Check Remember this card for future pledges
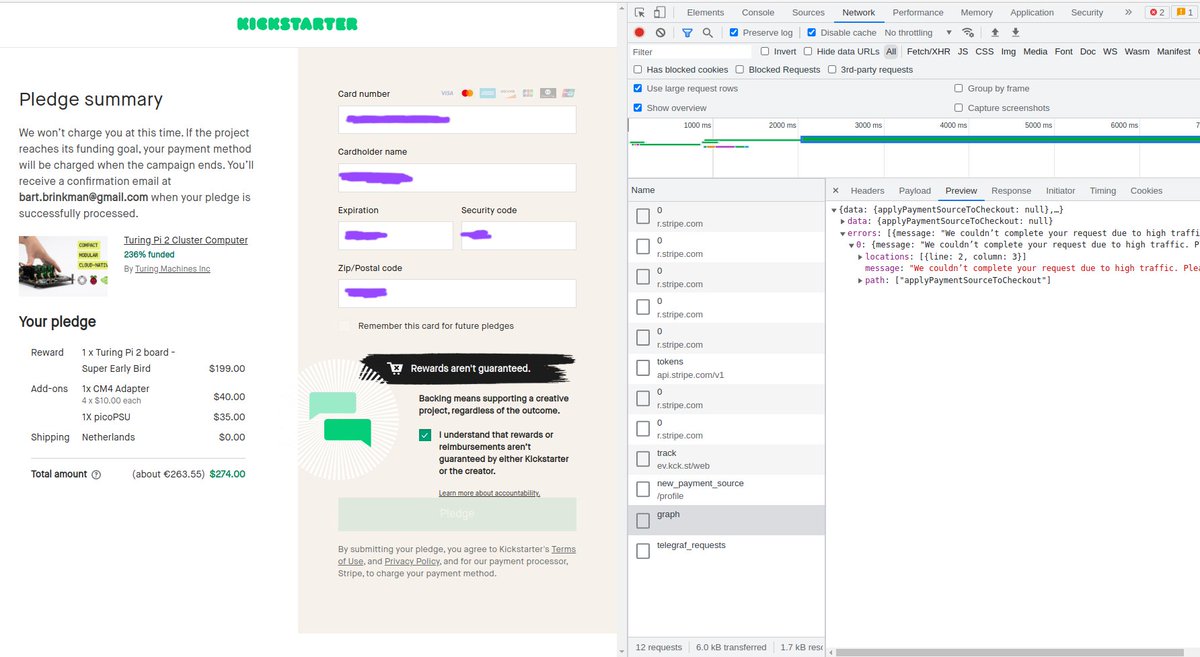The width and height of the screenshot is (1200, 657). click(345, 326)
